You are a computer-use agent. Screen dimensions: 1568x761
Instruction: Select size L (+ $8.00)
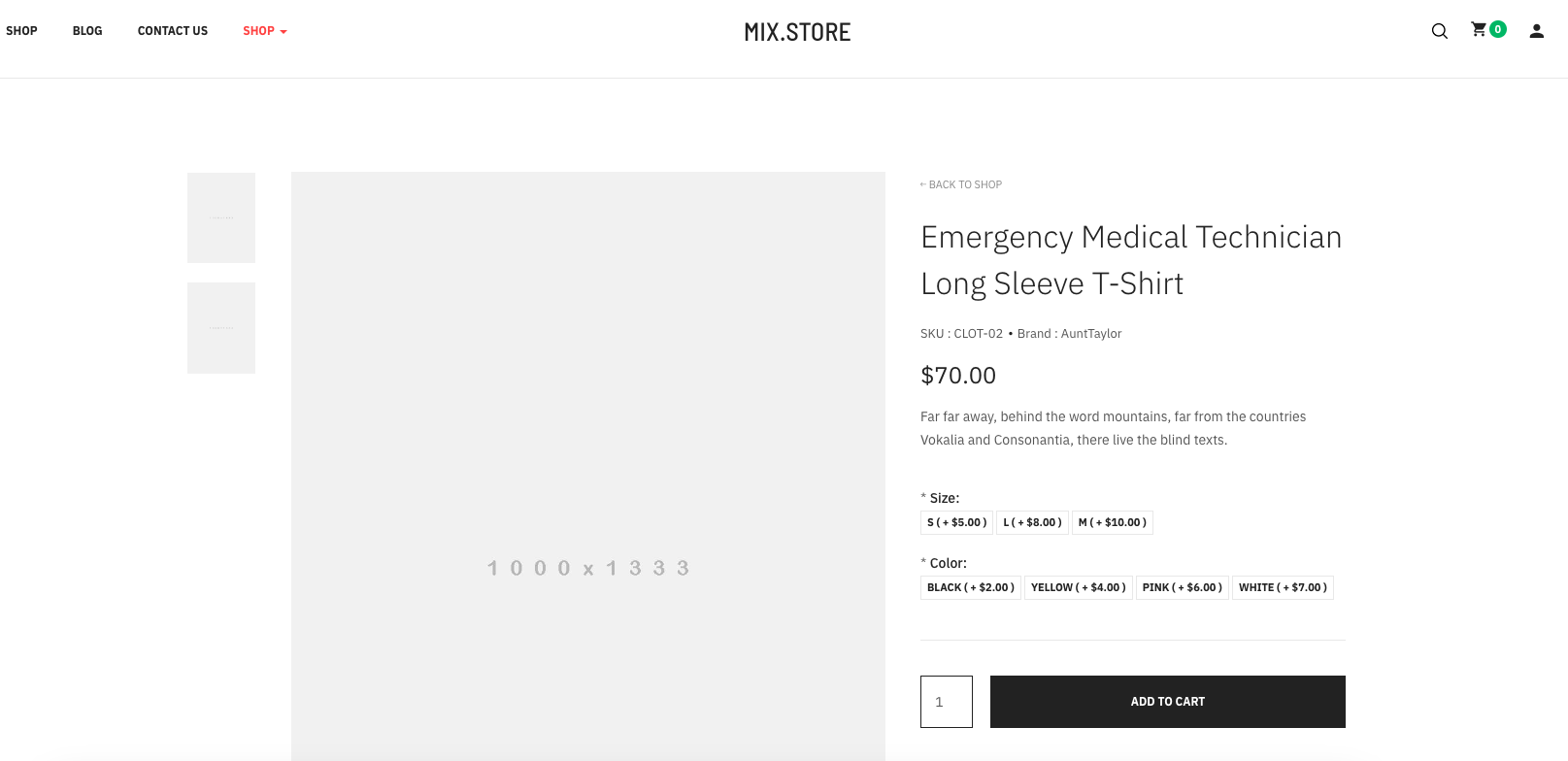[x=1032, y=522]
